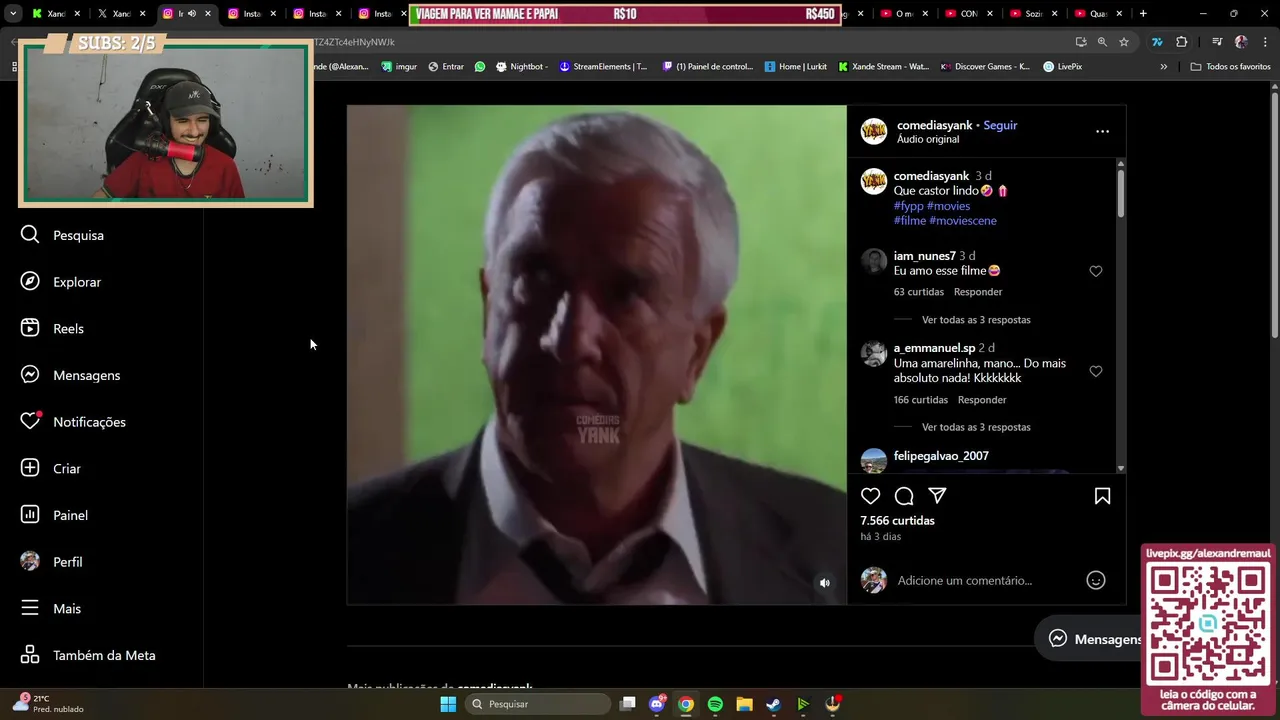
Task: Expand the bookmarks overflow chevron
Action: point(1163,67)
